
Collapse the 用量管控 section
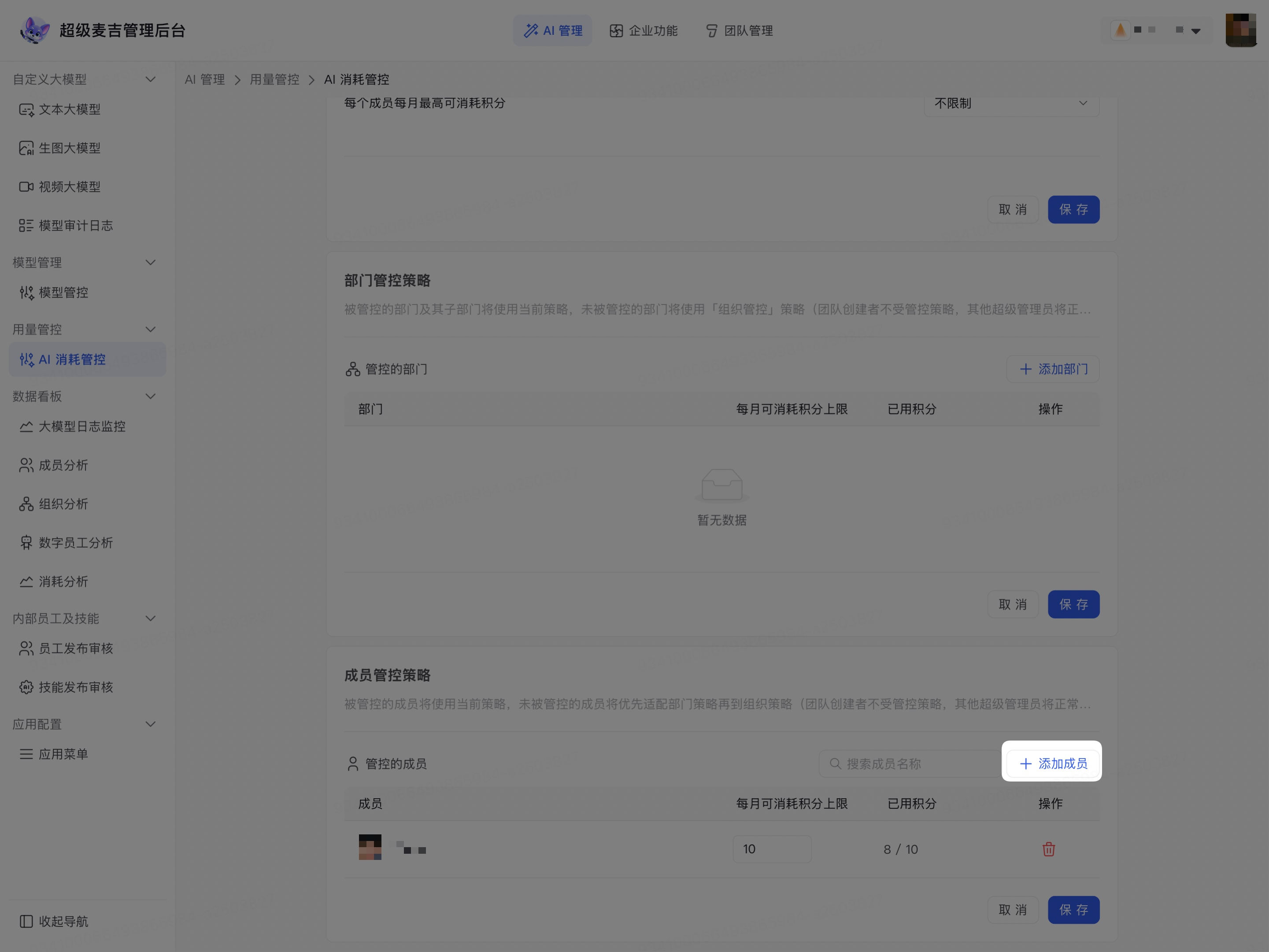(150, 330)
